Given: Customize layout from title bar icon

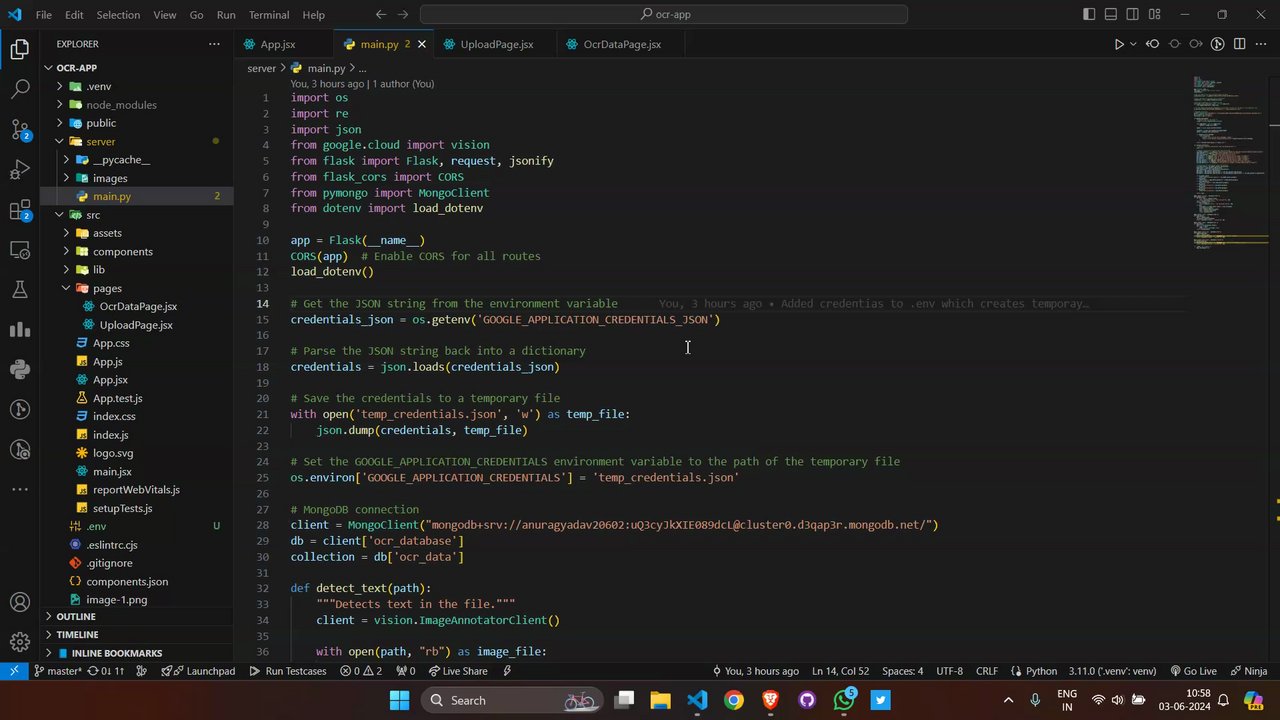Looking at the screenshot, I should coord(1155,15).
